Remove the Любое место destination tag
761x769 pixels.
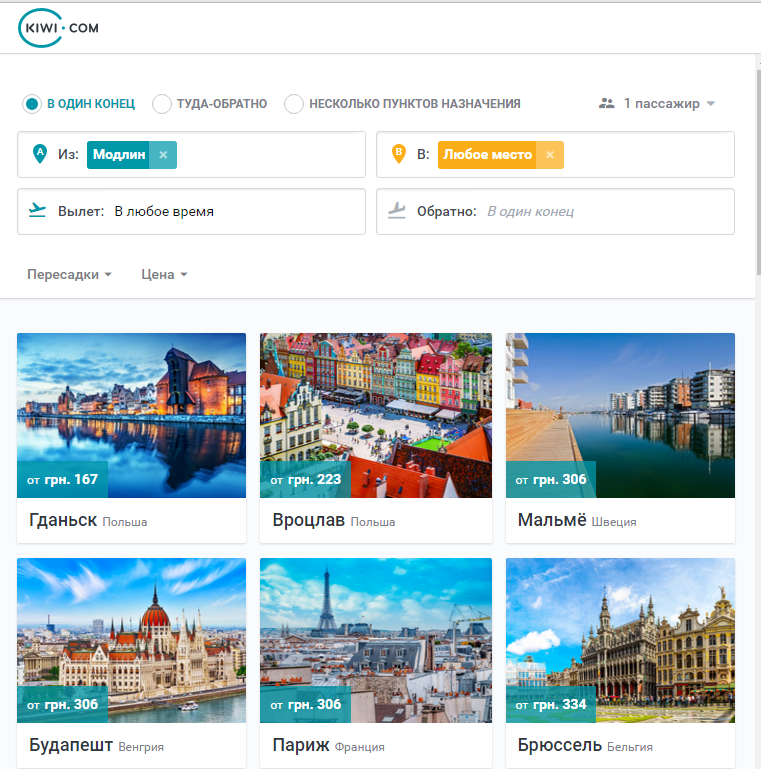550,154
